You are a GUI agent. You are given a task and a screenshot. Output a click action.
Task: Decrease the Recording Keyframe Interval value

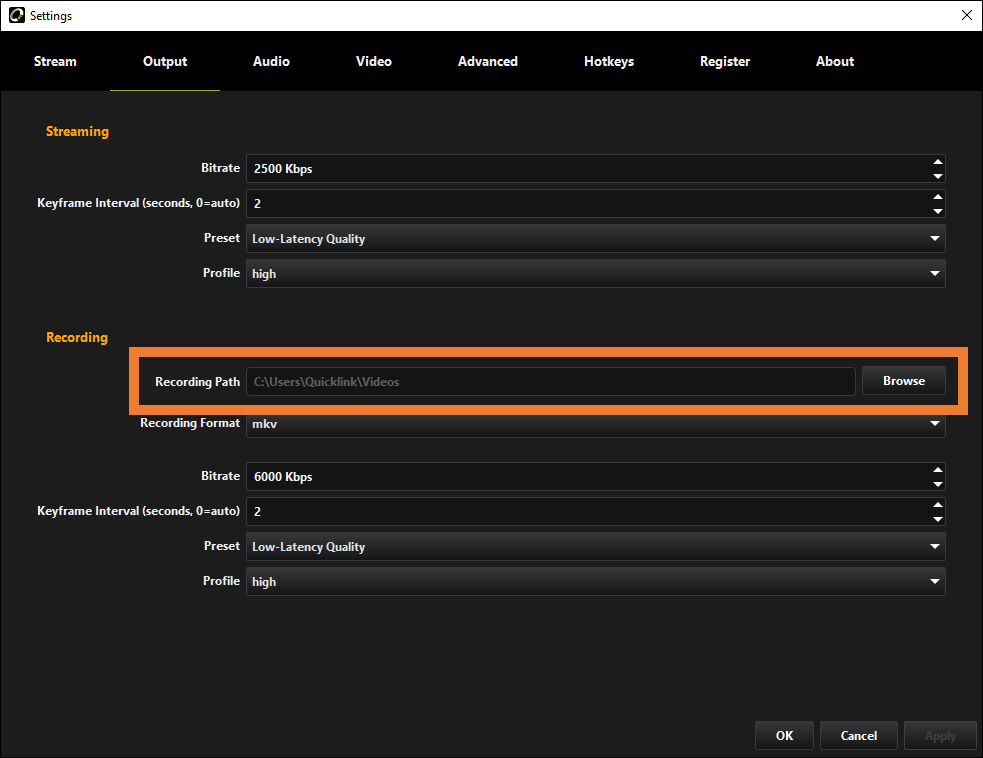point(938,519)
